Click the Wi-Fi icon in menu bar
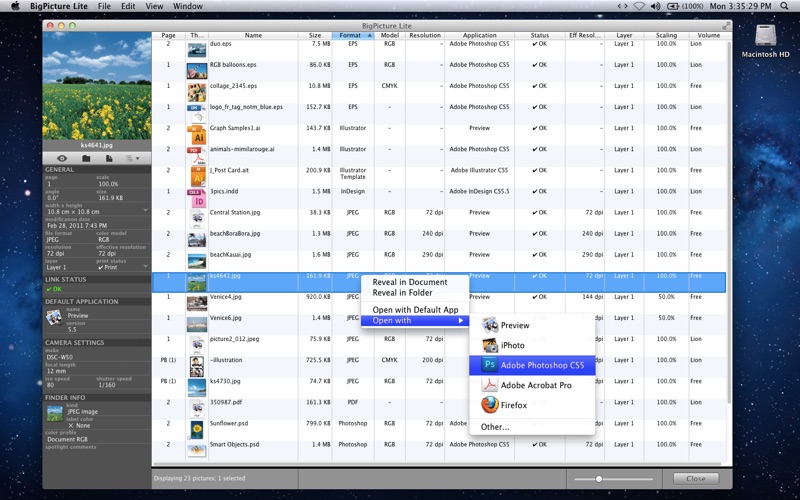The height and width of the screenshot is (500, 800). coord(639,6)
